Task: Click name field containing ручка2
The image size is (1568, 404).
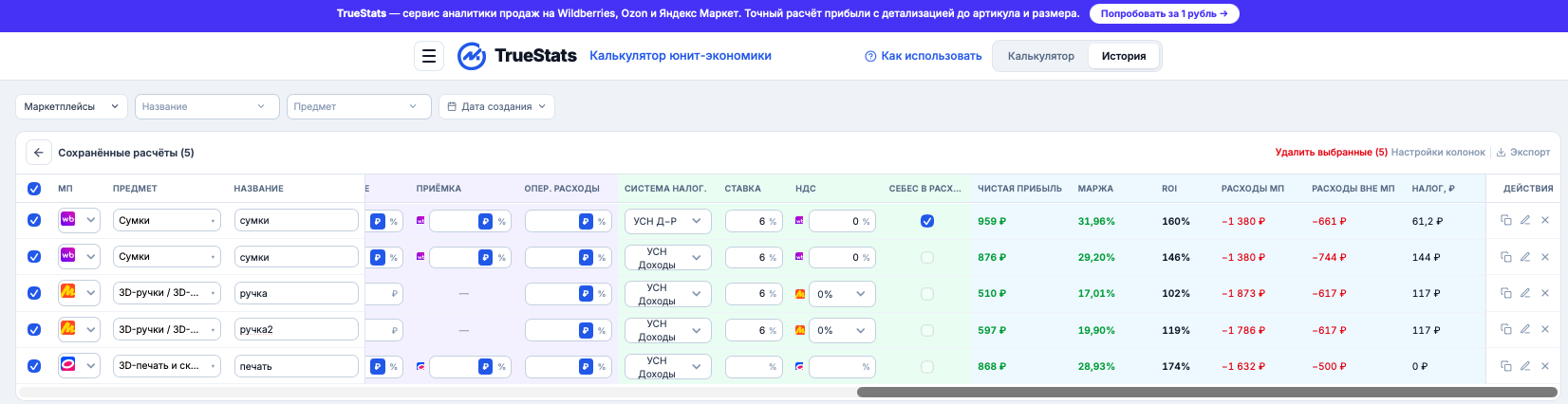Action: [296, 329]
